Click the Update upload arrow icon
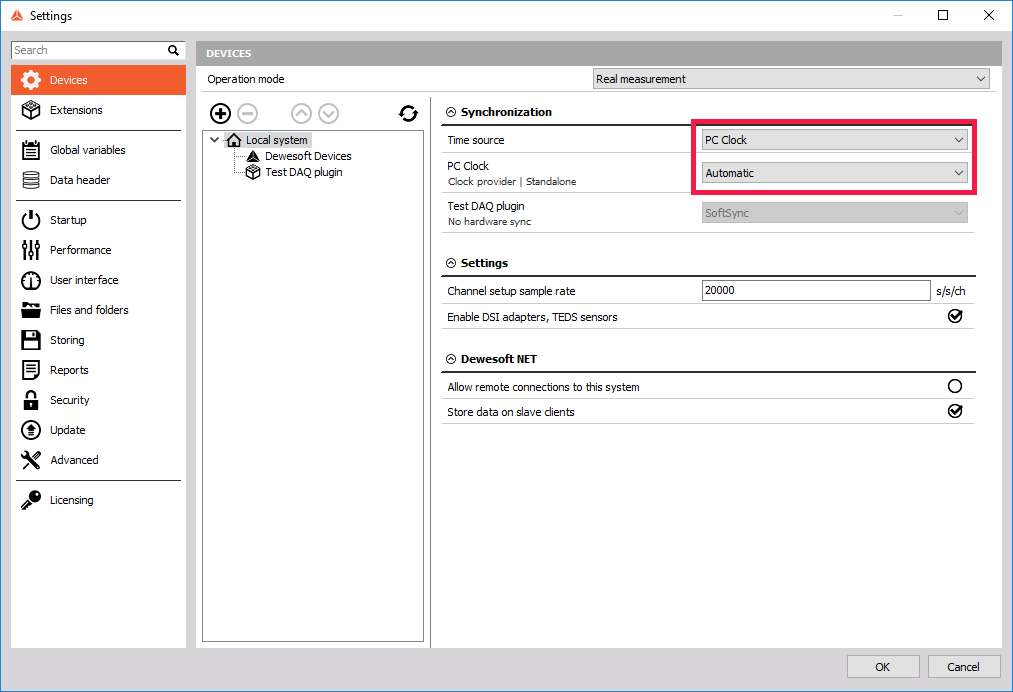1013x692 pixels. pyautogui.click(x=30, y=430)
